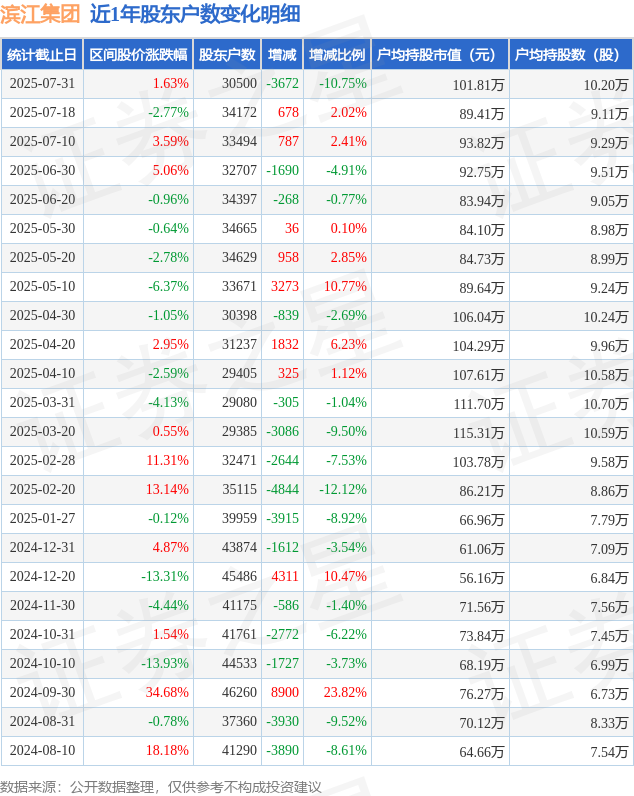Viewport: 634px width, 796px height.
Task: Click the 增减 column header
Action: [x=282, y=54]
